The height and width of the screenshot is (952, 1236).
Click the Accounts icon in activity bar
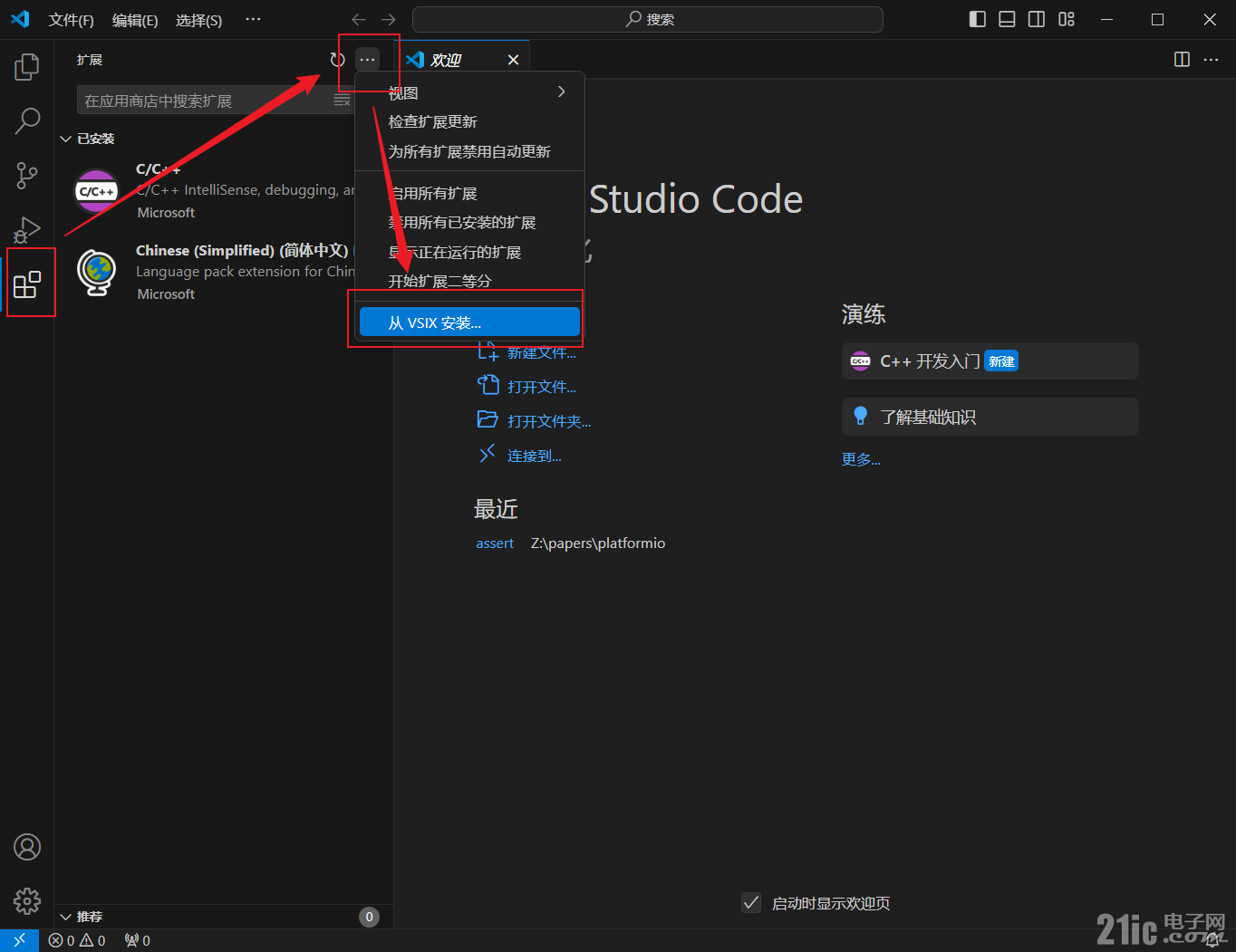(x=26, y=846)
